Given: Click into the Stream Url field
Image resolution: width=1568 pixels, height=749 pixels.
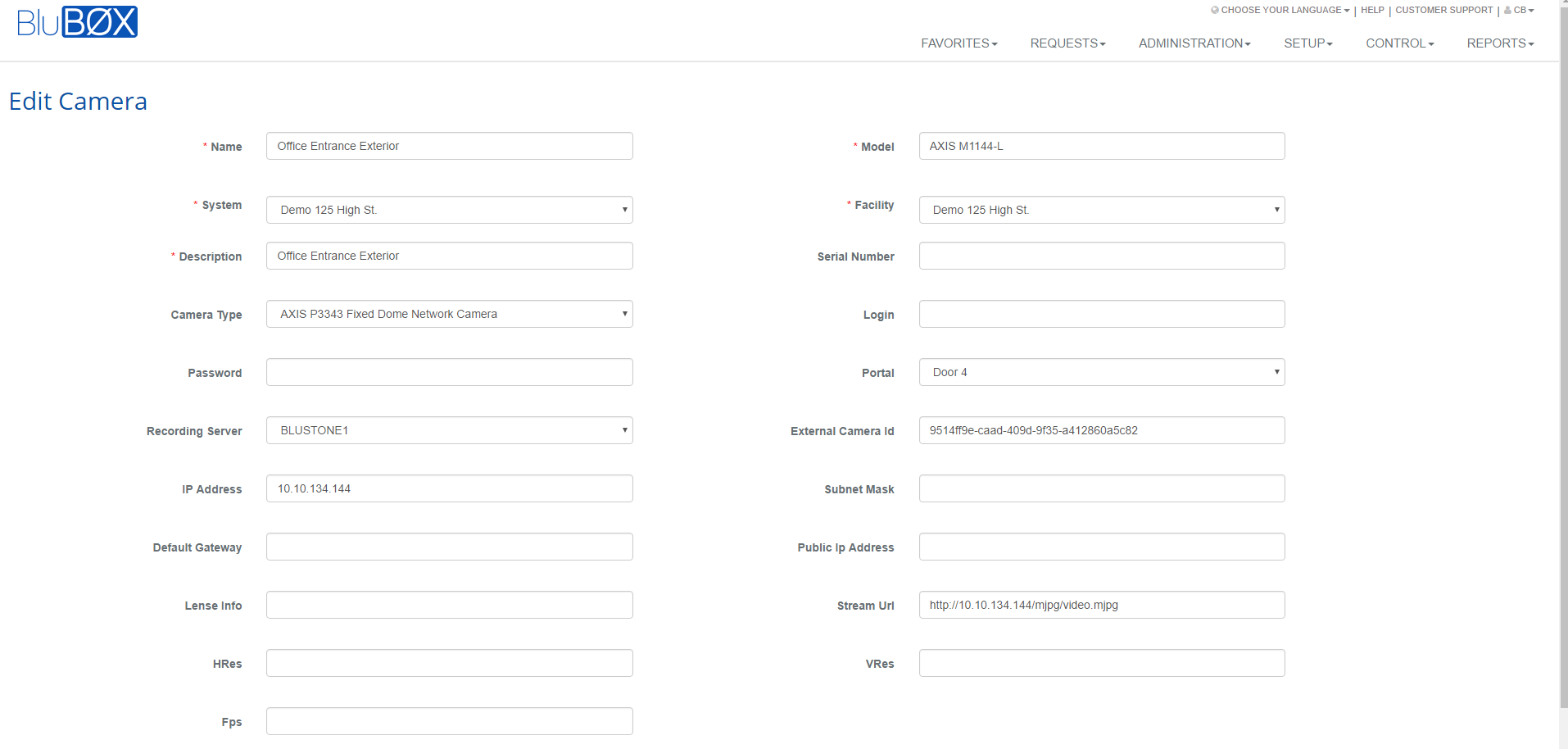Looking at the screenshot, I should 1101,605.
